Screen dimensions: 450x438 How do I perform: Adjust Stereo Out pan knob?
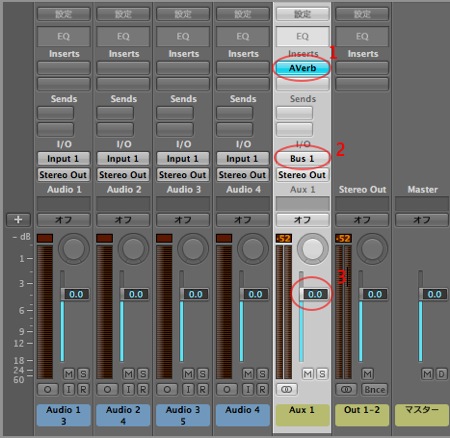click(372, 249)
